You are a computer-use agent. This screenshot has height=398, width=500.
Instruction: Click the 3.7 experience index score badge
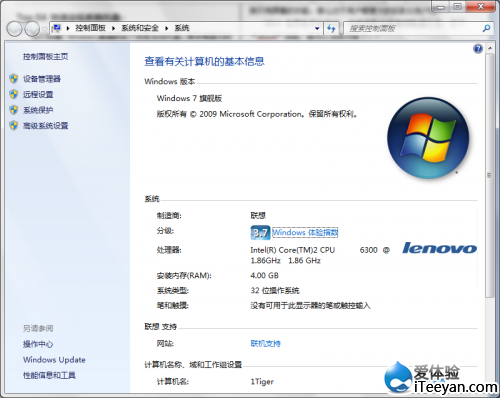260,233
